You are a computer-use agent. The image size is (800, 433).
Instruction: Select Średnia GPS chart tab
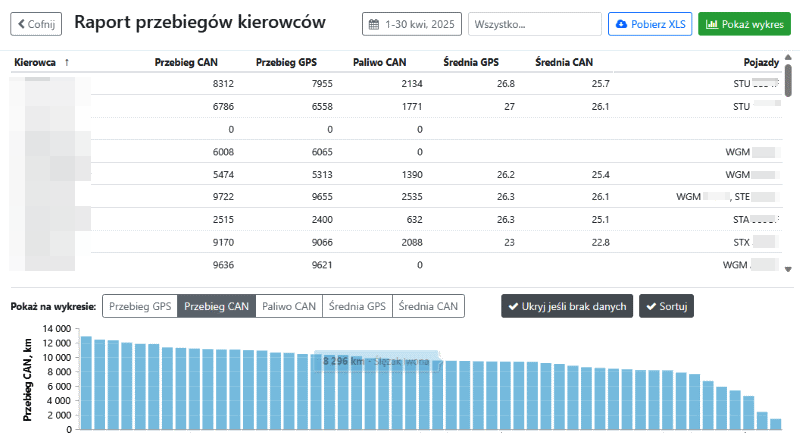(x=357, y=306)
